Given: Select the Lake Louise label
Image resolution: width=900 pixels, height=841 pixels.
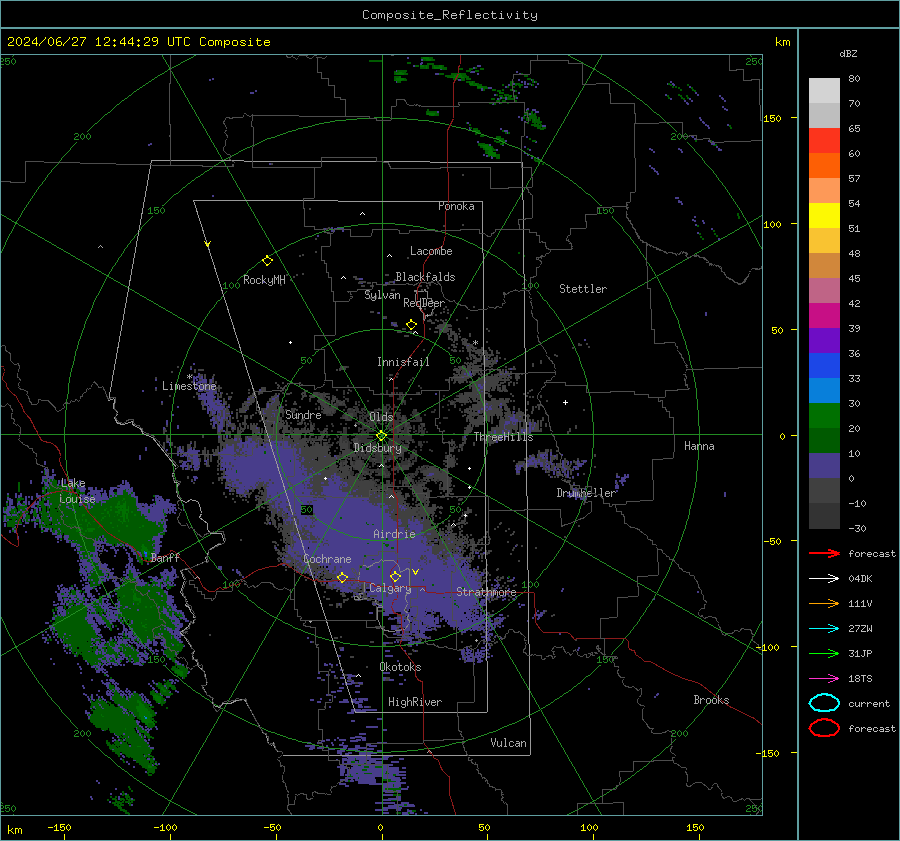Looking at the screenshot, I should 77,491.
